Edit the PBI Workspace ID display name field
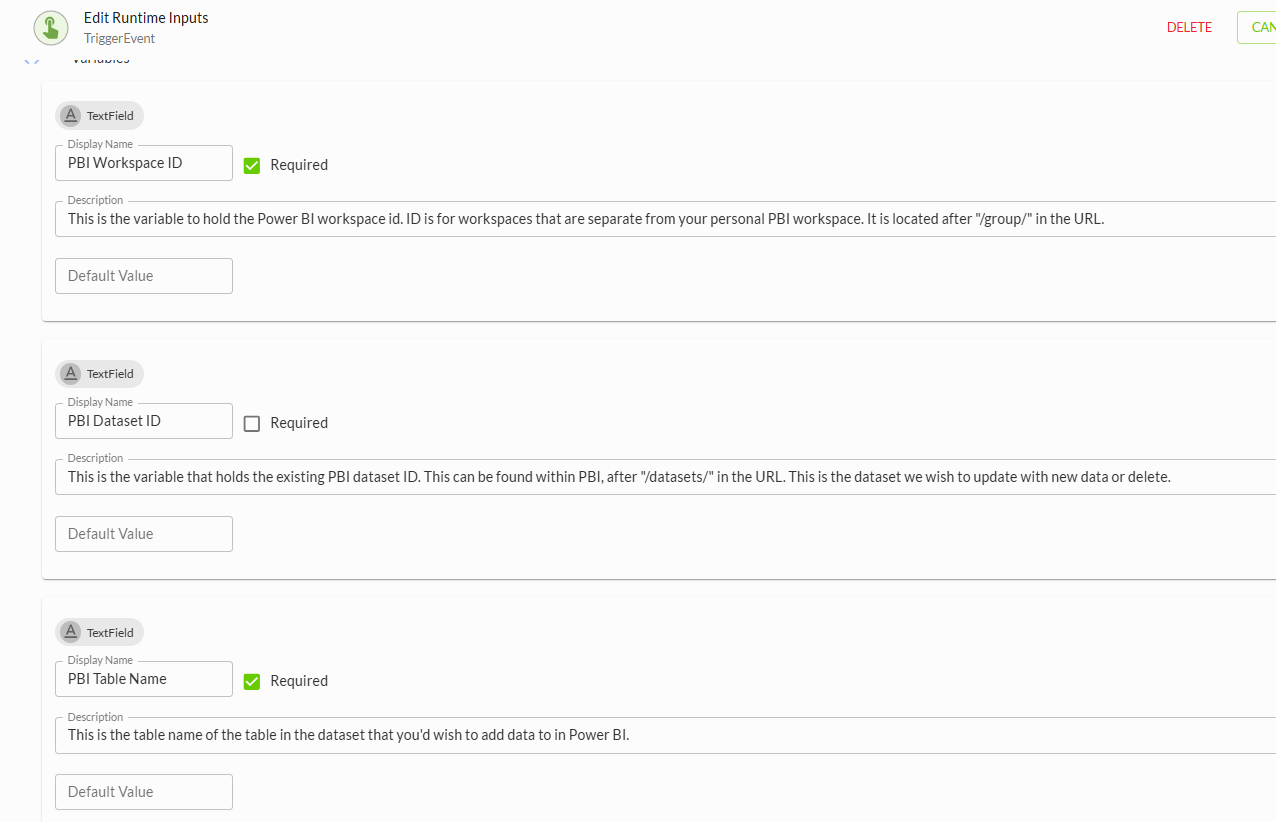Image resolution: width=1276 pixels, height=822 pixels. 144,163
